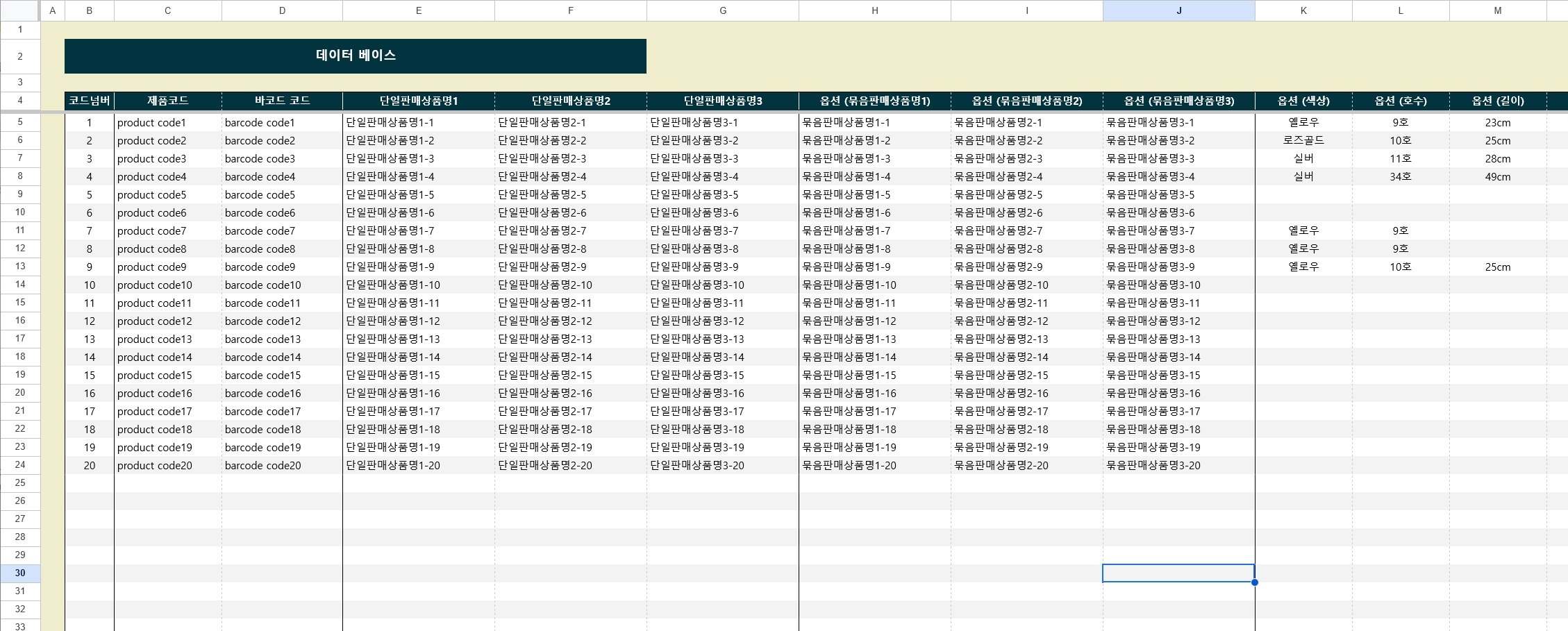Image resolution: width=1568 pixels, height=631 pixels.
Task: Click cell containing product code10
Action: tap(155, 285)
